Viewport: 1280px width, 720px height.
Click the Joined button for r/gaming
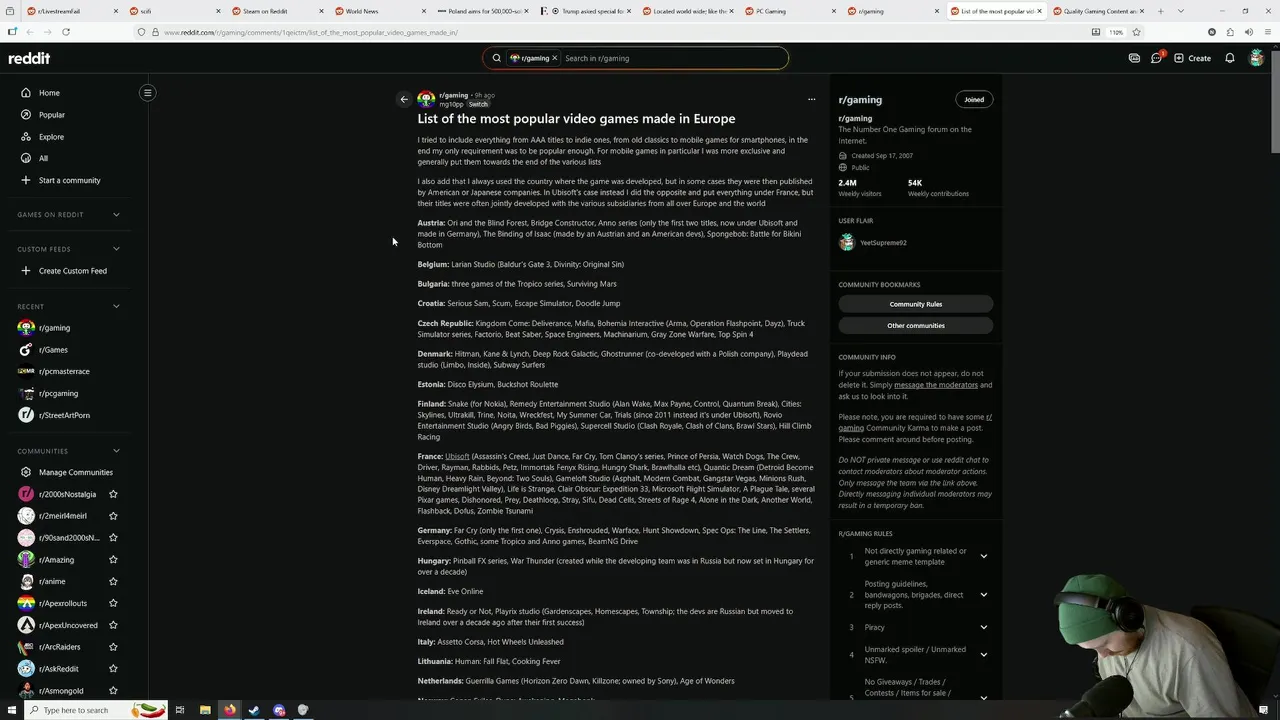point(974,99)
